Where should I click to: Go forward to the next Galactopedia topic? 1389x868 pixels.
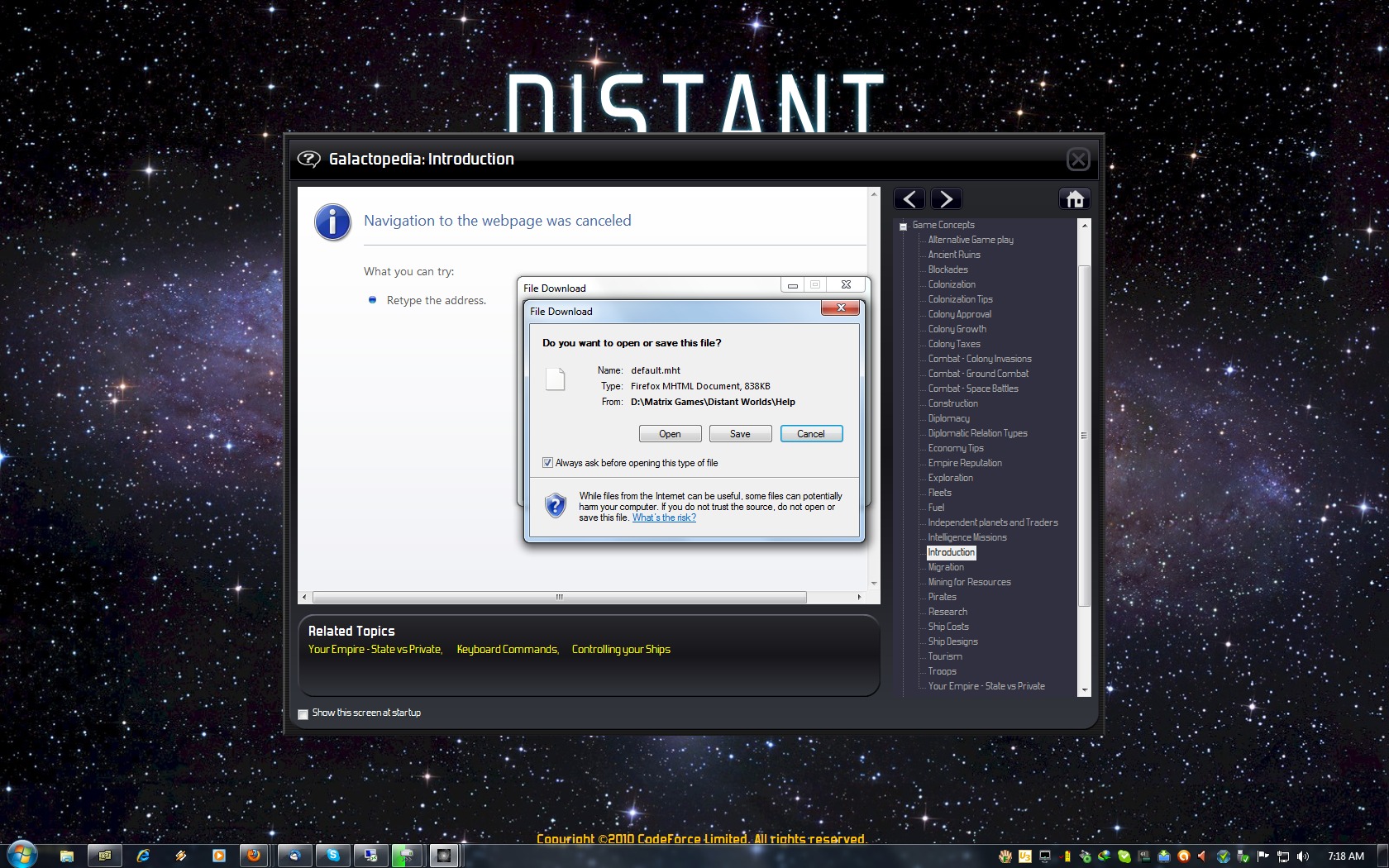coord(947,199)
